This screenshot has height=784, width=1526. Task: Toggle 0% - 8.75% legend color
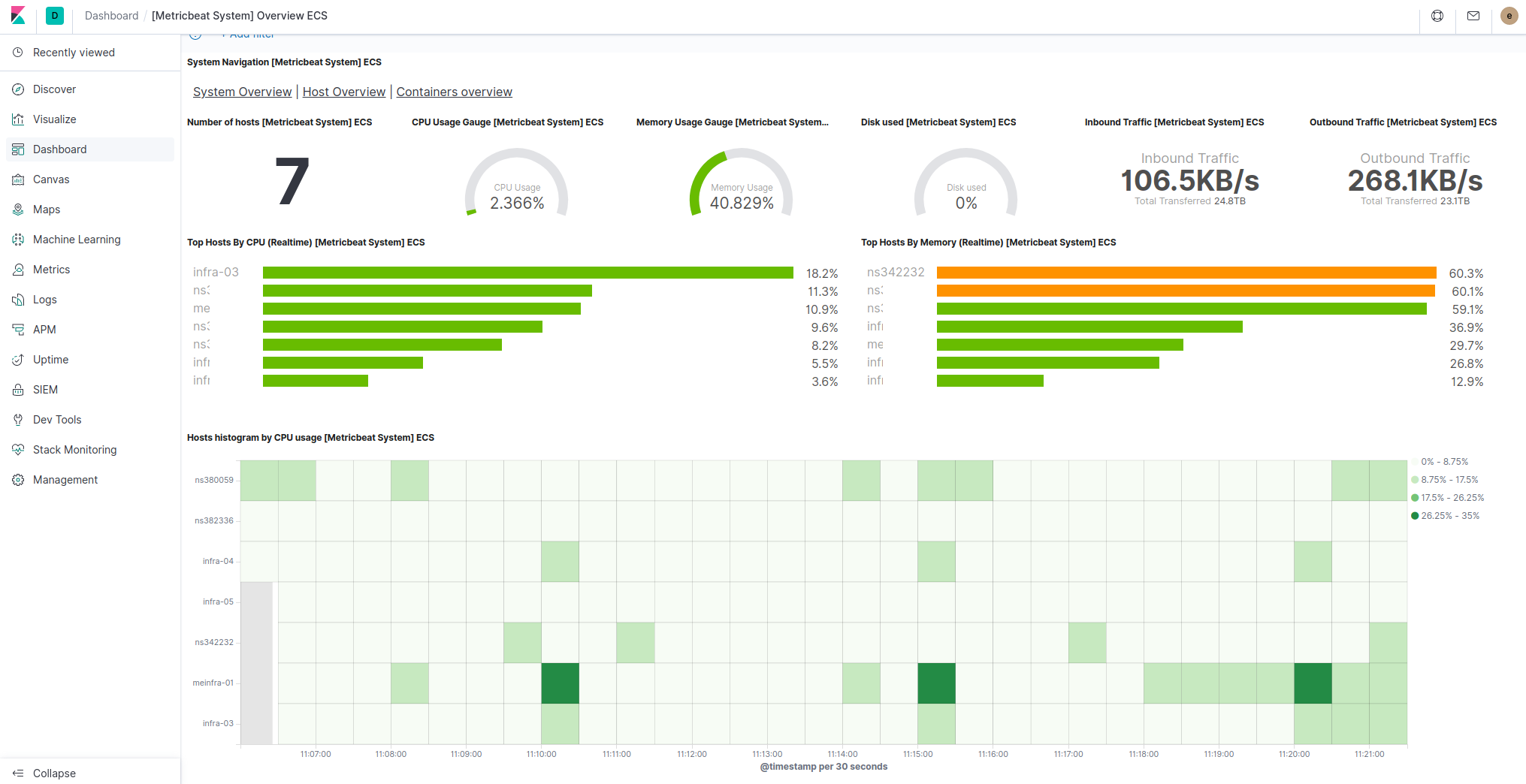point(1415,462)
